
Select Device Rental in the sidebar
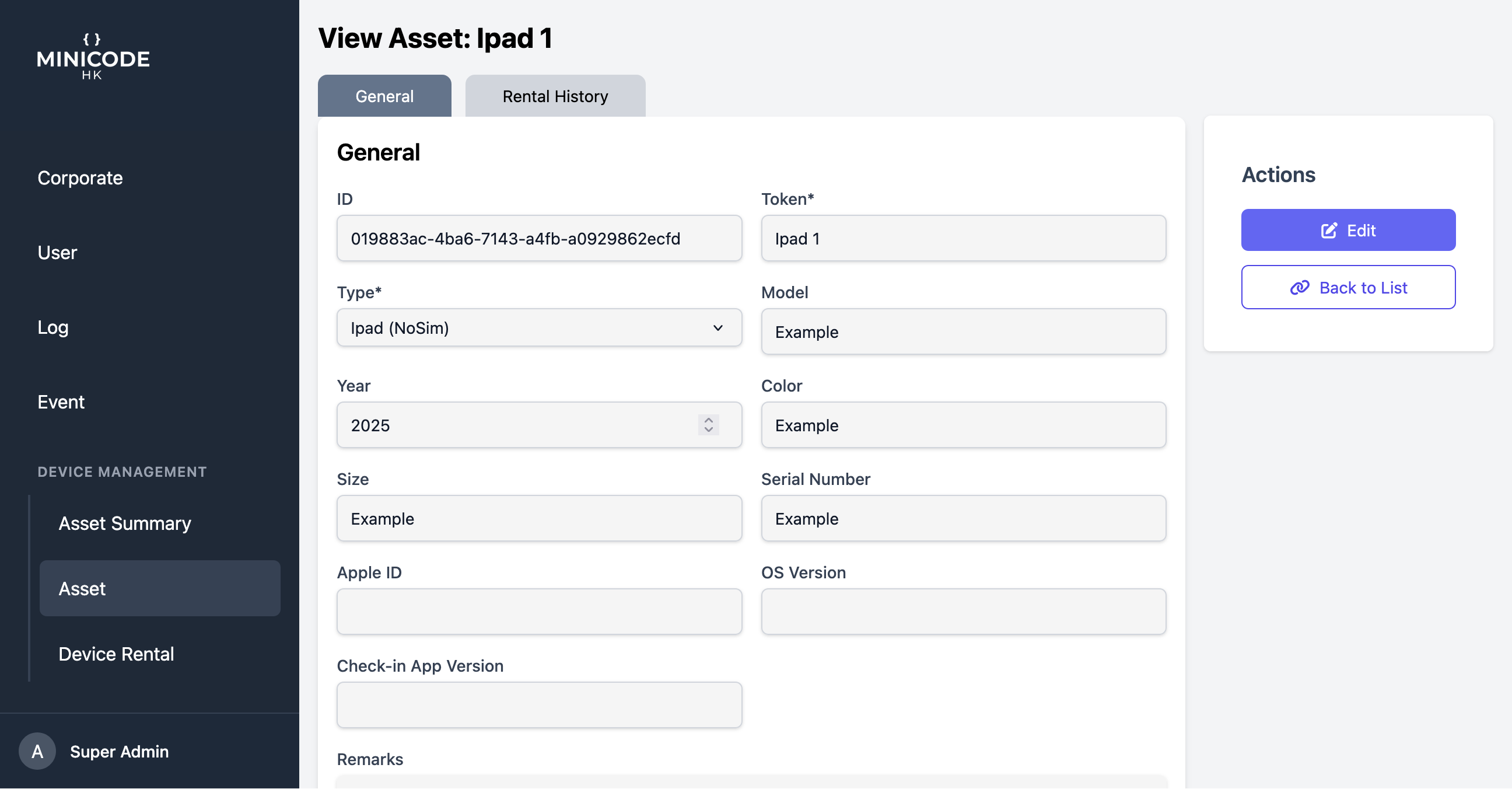pos(116,654)
